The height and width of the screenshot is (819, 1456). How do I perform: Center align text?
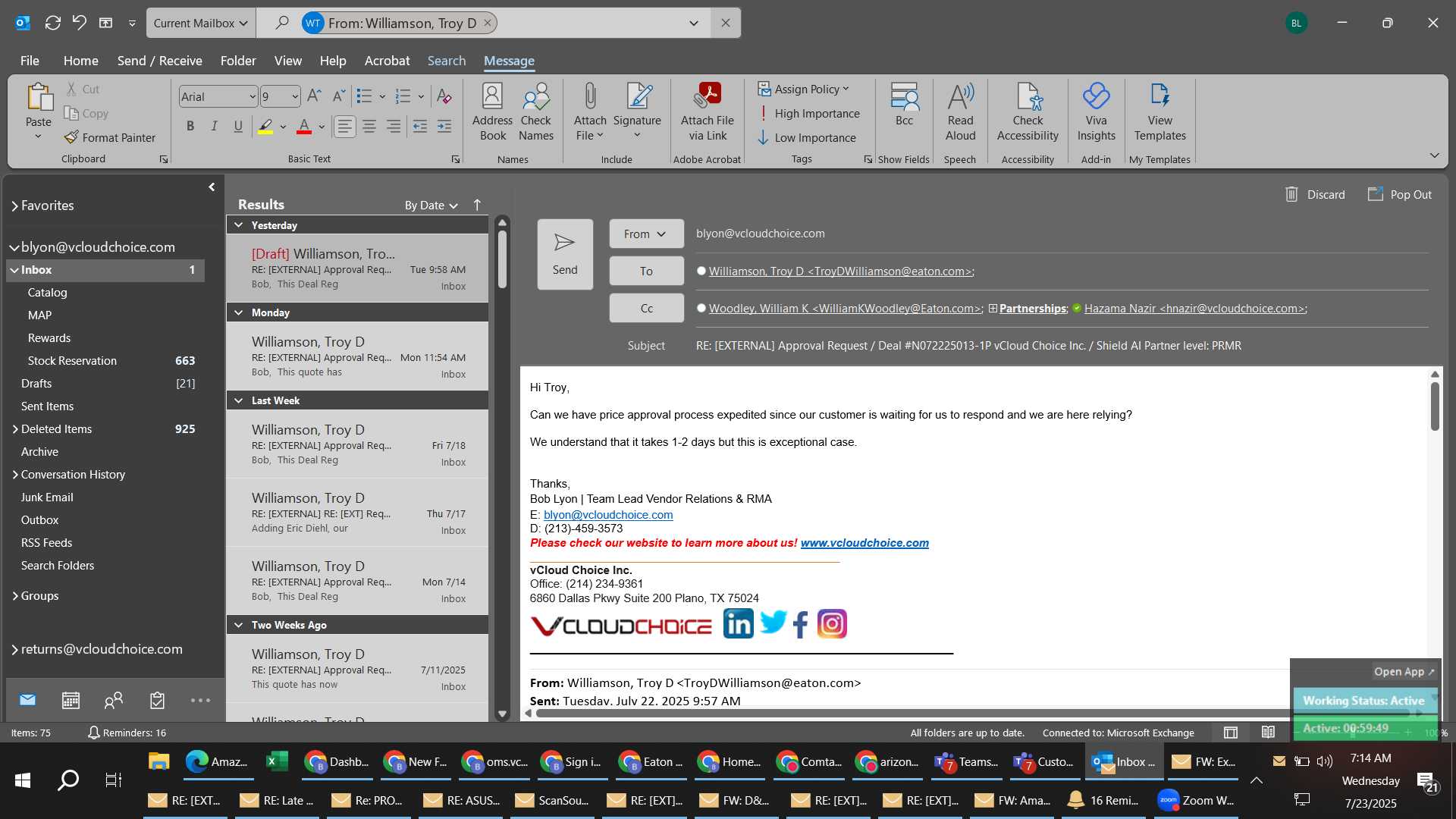click(x=369, y=127)
